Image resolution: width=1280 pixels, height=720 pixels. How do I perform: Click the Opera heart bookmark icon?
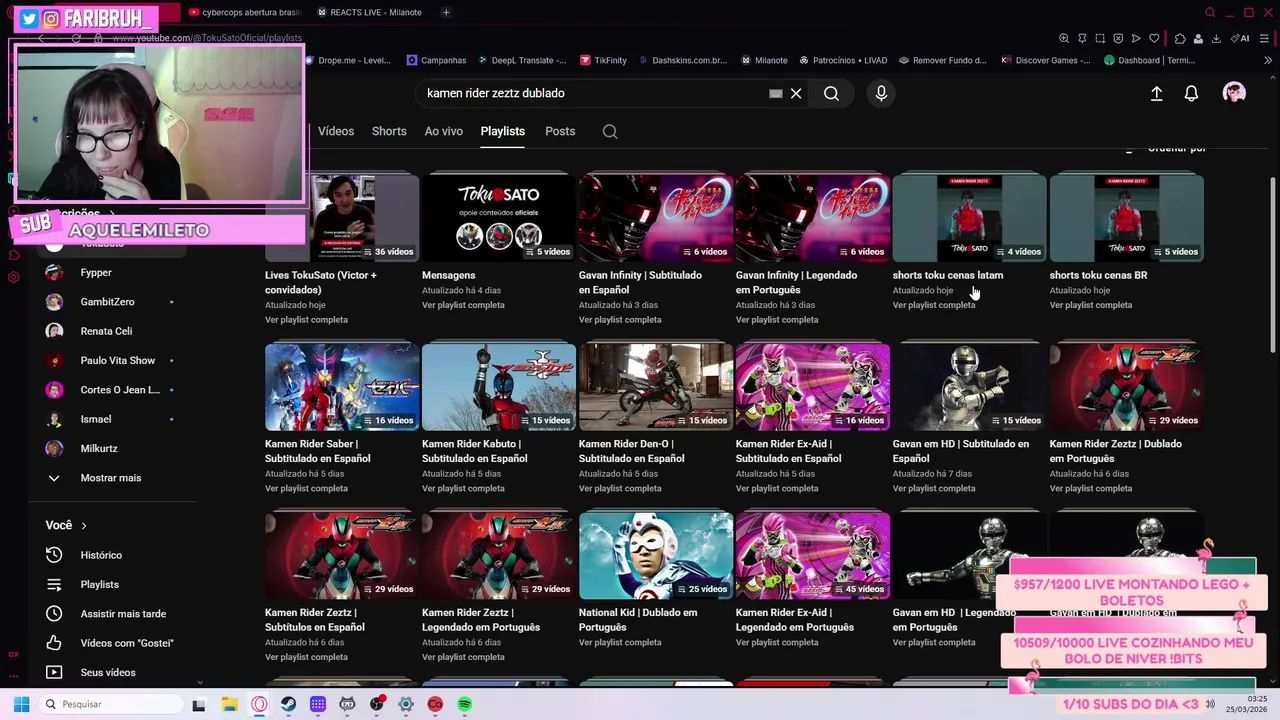pyautogui.click(x=1154, y=39)
